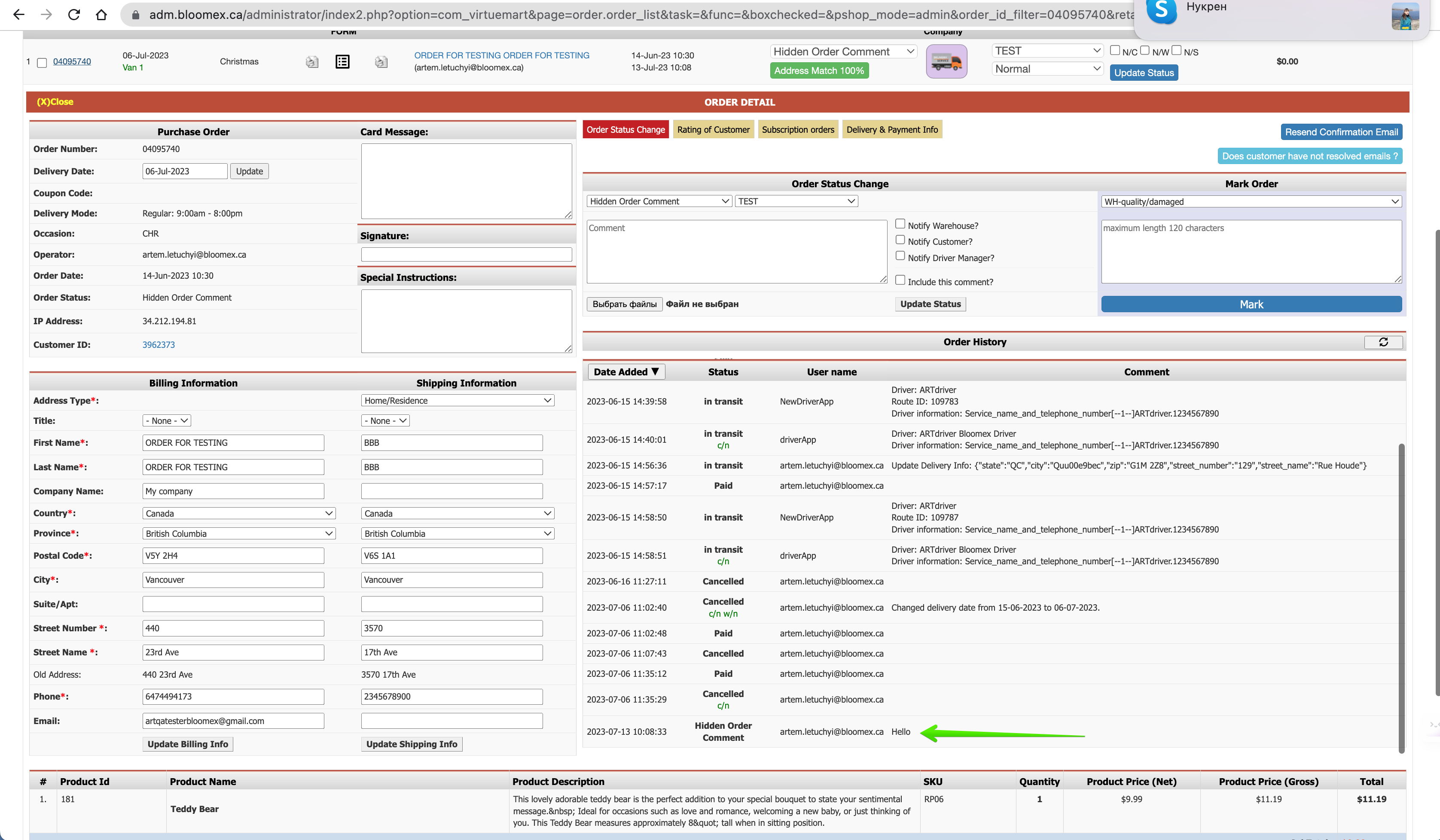Open the Skype notification avatar photo

click(1405, 16)
